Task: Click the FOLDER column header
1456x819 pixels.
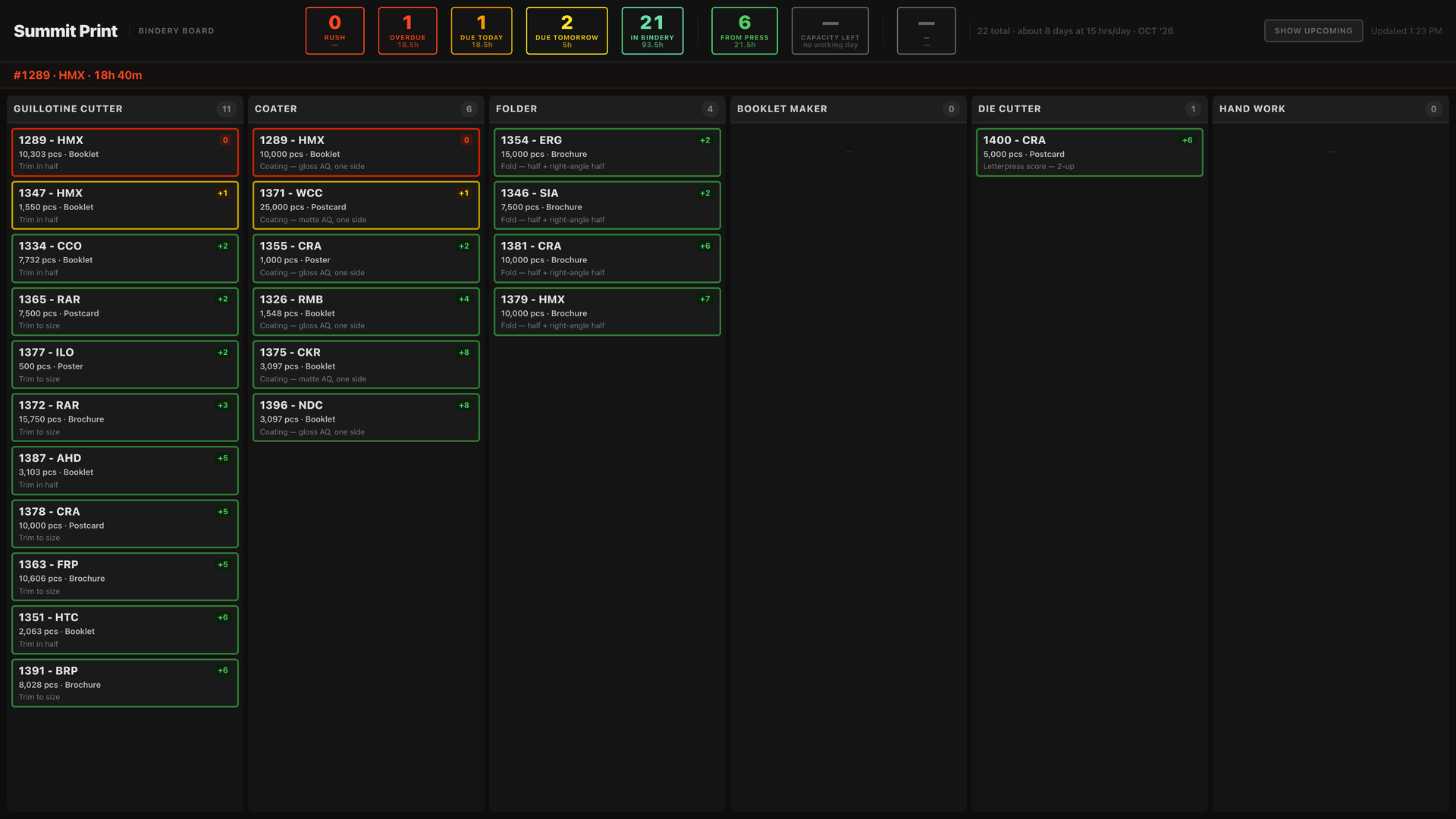Action: pos(607,109)
